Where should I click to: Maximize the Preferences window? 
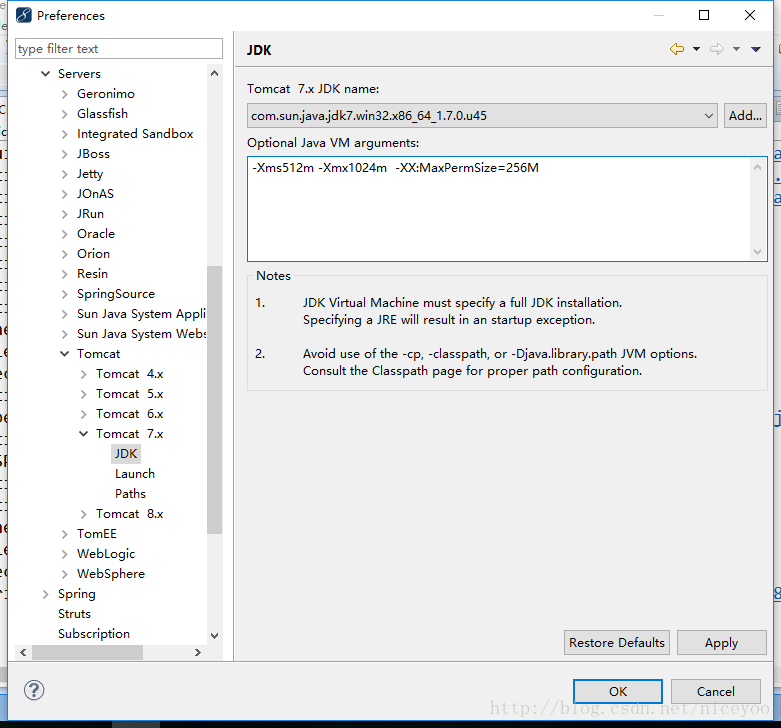click(704, 15)
